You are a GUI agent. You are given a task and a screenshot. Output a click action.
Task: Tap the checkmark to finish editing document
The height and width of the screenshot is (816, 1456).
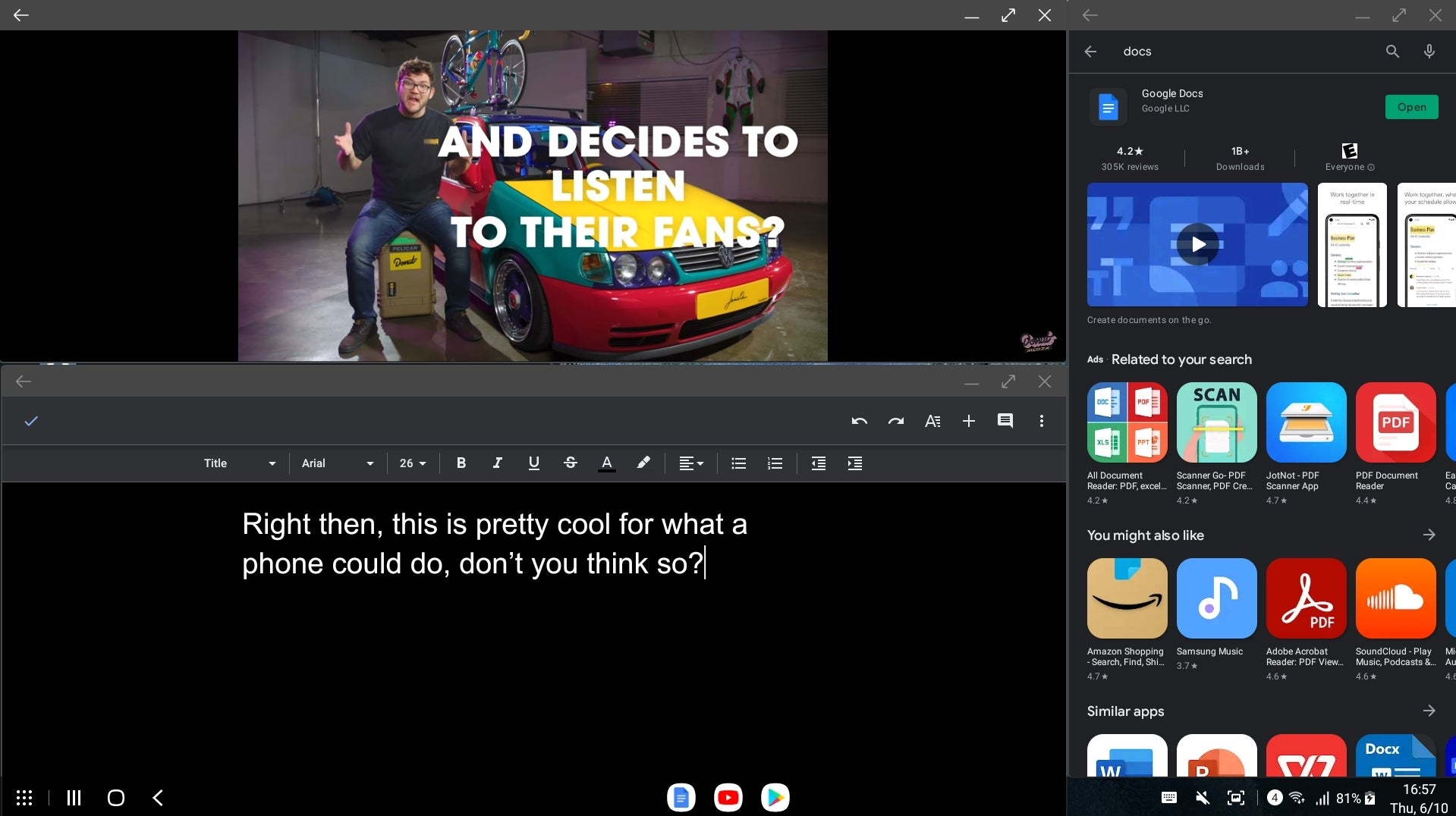click(31, 421)
